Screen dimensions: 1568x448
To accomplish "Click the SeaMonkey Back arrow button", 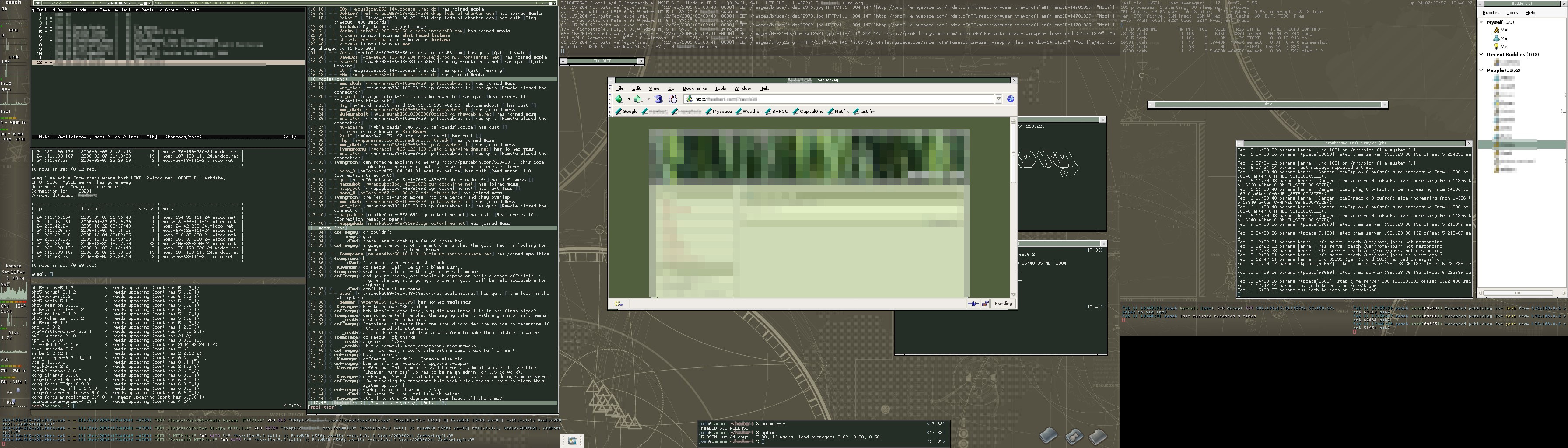I will point(619,99).
